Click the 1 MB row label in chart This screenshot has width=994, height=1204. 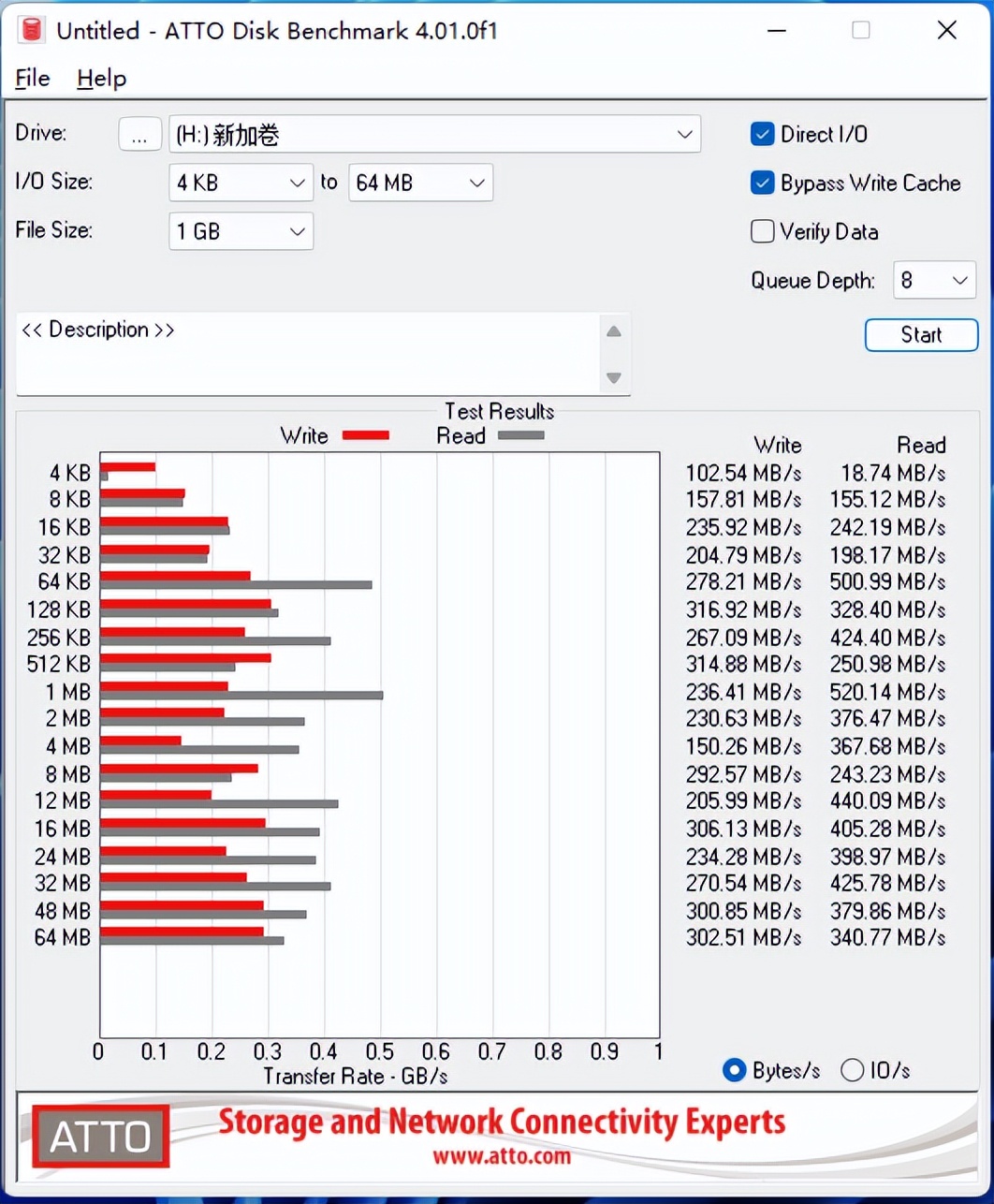68,692
